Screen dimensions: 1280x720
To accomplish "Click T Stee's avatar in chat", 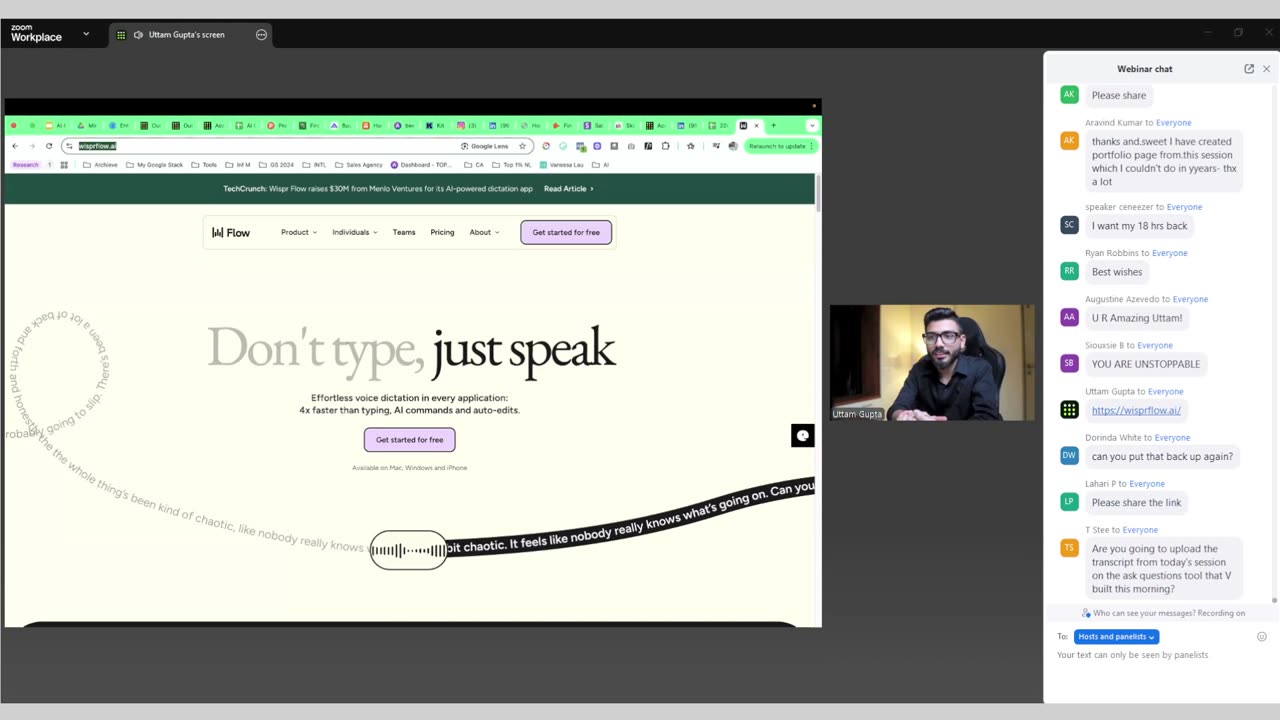I will click(1069, 547).
